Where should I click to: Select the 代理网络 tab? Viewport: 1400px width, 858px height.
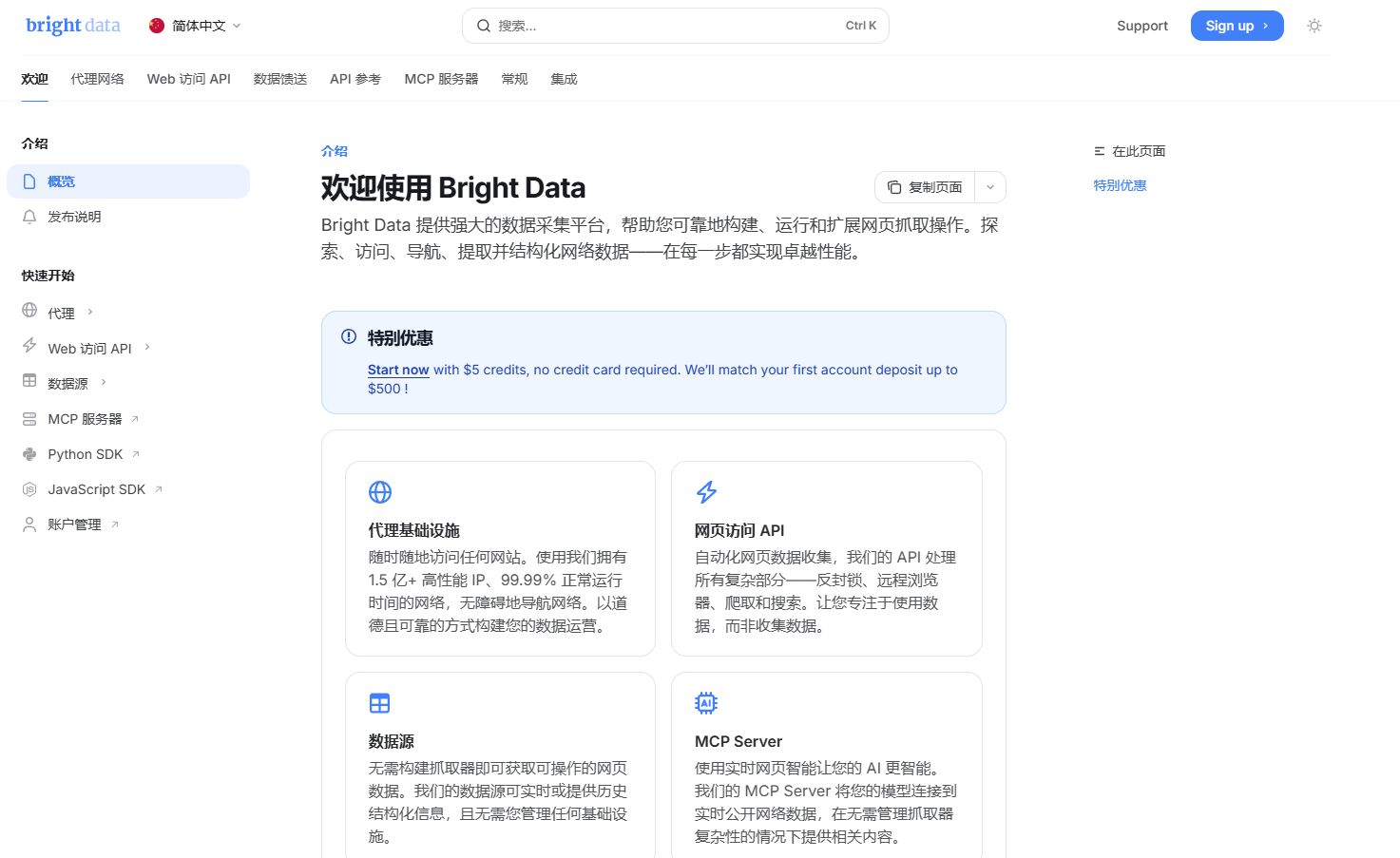(x=97, y=79)
